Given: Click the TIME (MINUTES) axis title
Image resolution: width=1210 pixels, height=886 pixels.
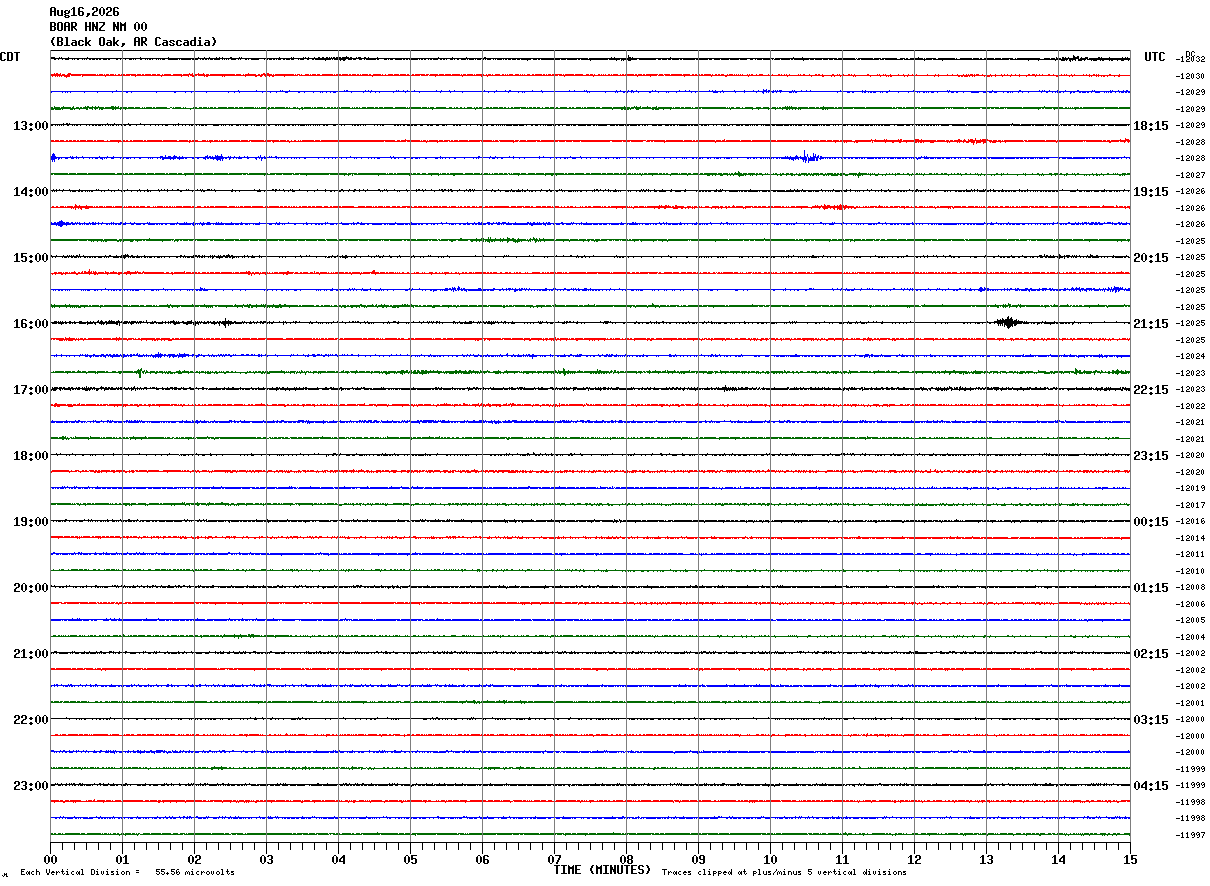Looking at the screenshot, I should tap(602, 870).
